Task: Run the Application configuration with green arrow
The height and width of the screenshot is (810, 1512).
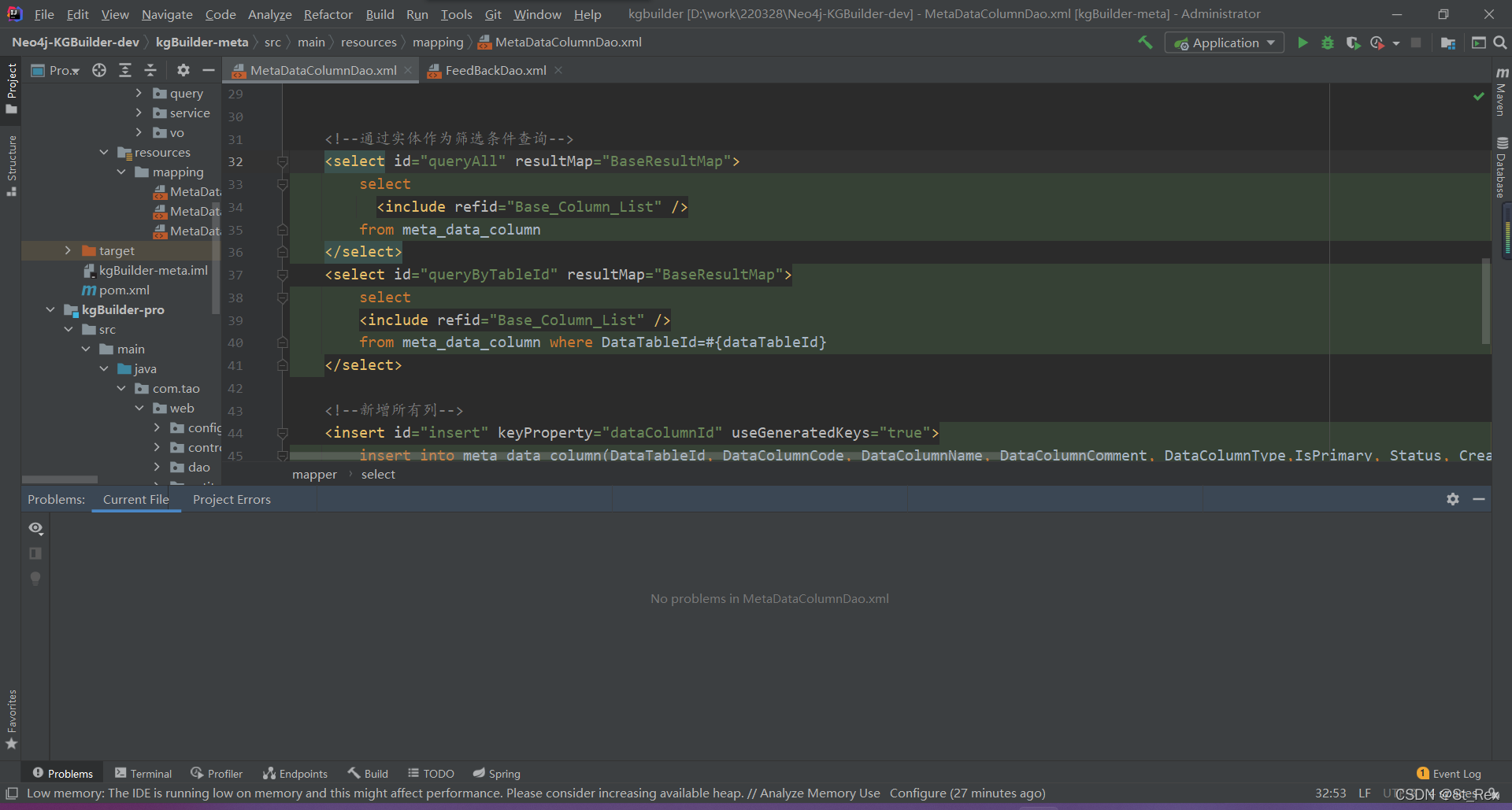Action: point(1303,43)
